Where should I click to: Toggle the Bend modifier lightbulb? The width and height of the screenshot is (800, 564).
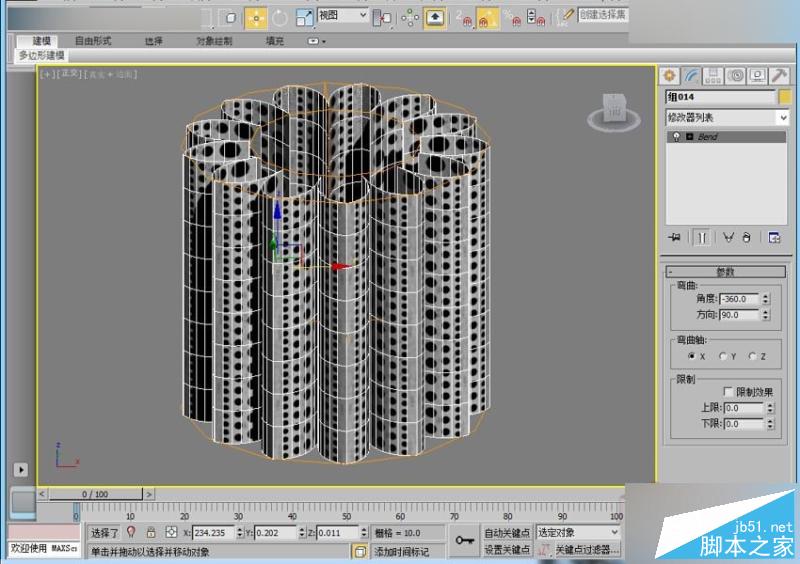[677, 136]
